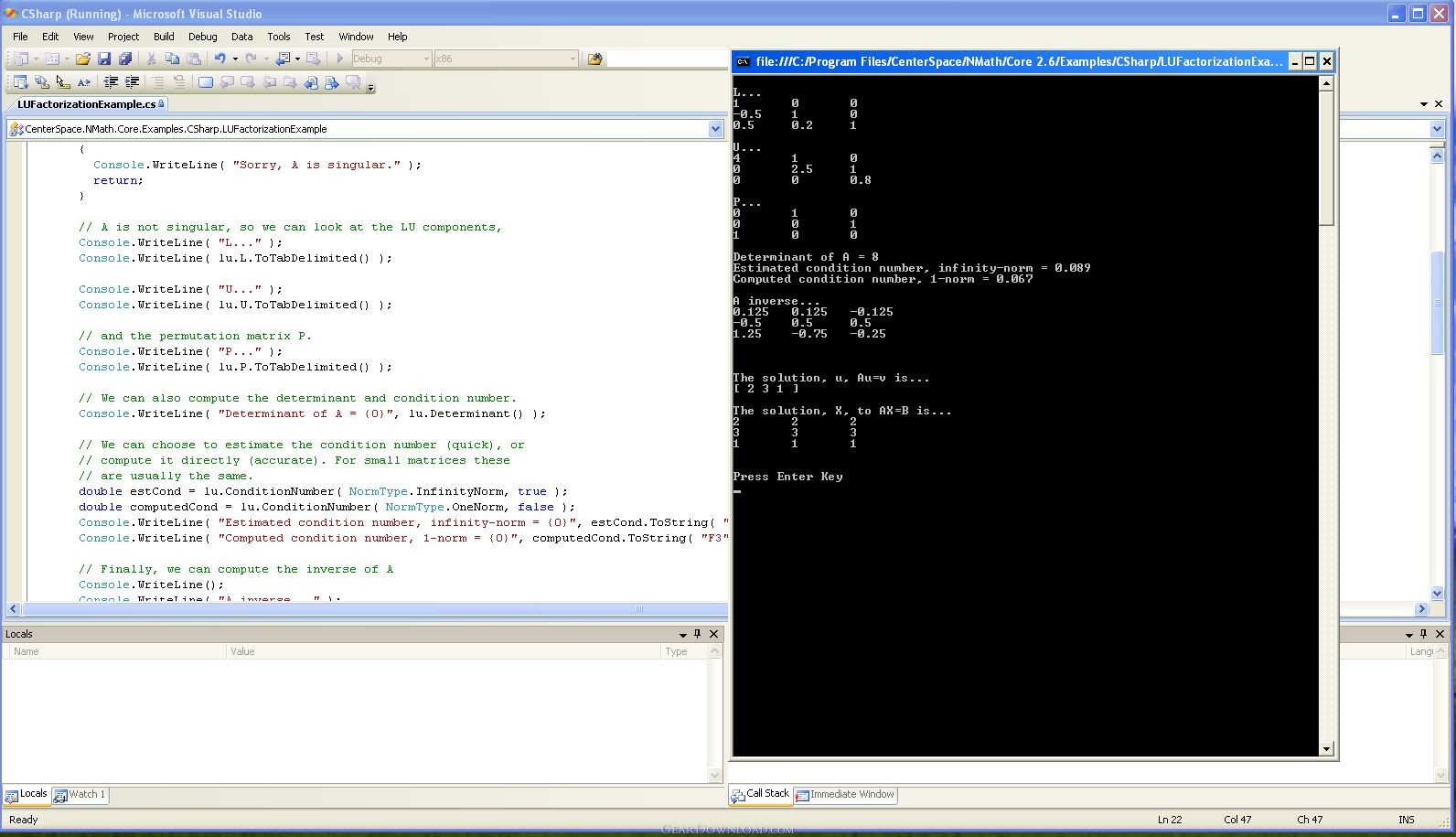Open the Help menu
The height and width of the screenshot is (837, 1456).
click(x=397, y=37)
